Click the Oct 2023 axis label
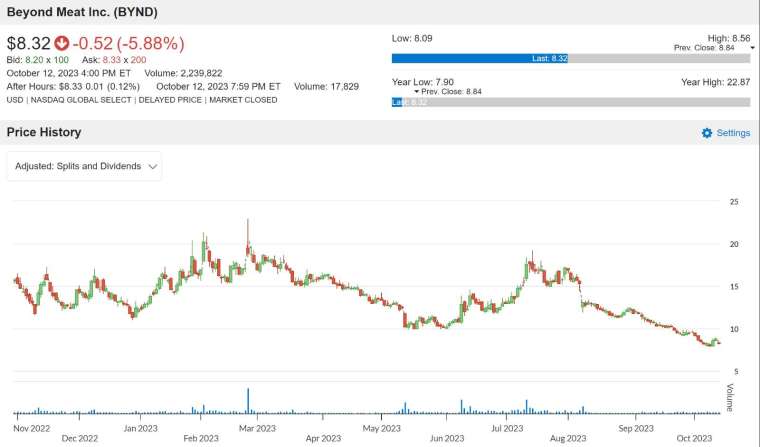The height and width of the screenshot is (447, 760). [694, 439]
